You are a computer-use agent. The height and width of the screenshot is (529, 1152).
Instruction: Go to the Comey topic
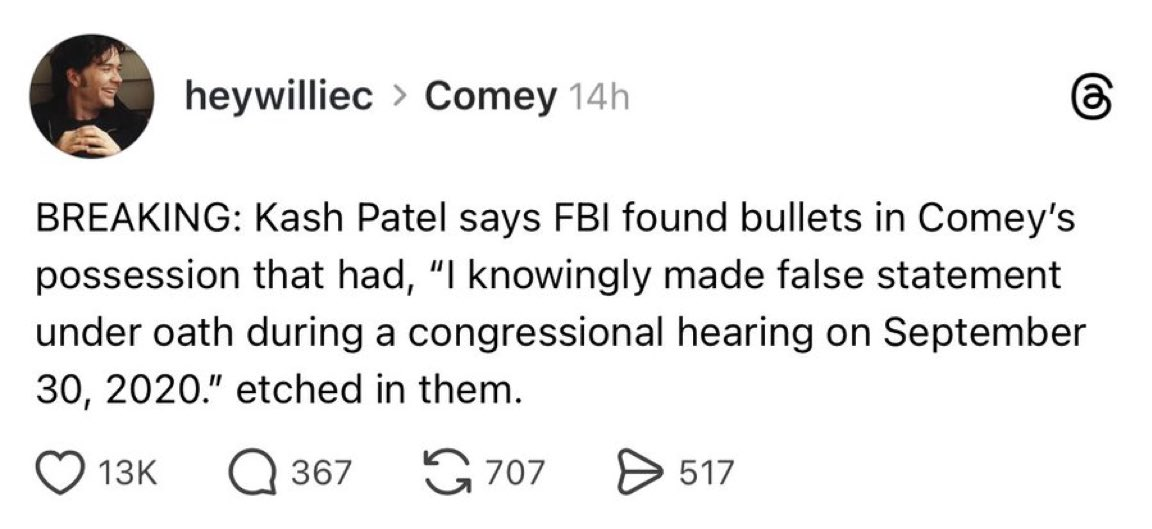point(490,97)
